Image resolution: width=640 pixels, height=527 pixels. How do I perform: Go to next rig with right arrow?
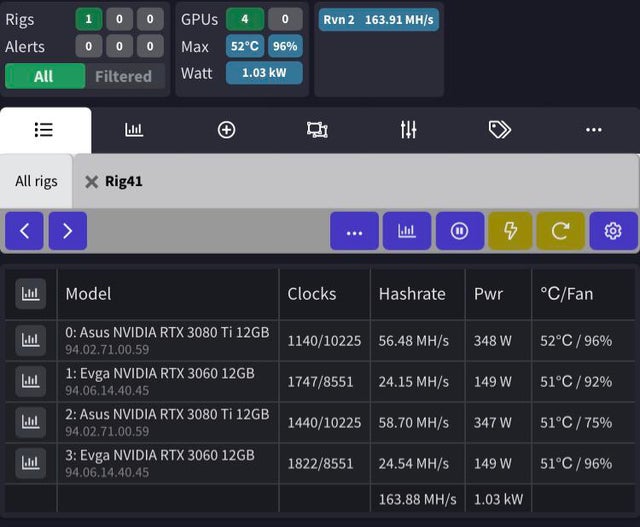coord(68,231)
